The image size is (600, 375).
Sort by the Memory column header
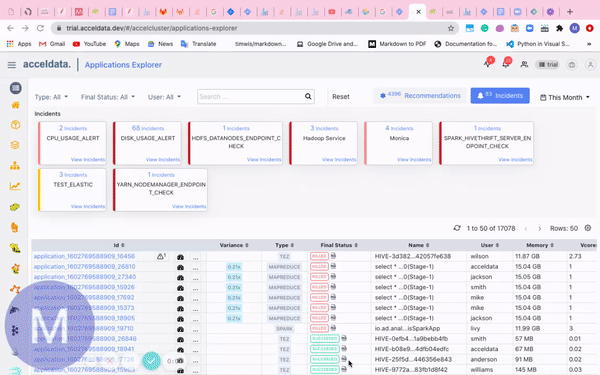point(540,245)
